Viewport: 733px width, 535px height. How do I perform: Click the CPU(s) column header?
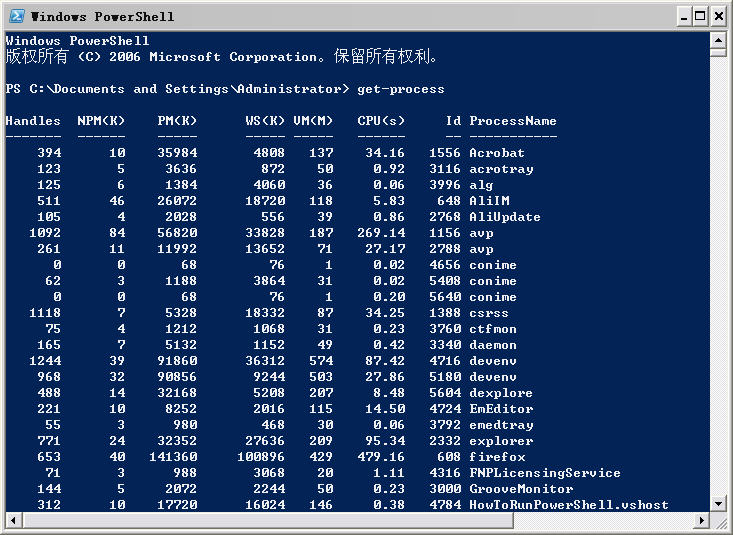[x=381, y=121]
